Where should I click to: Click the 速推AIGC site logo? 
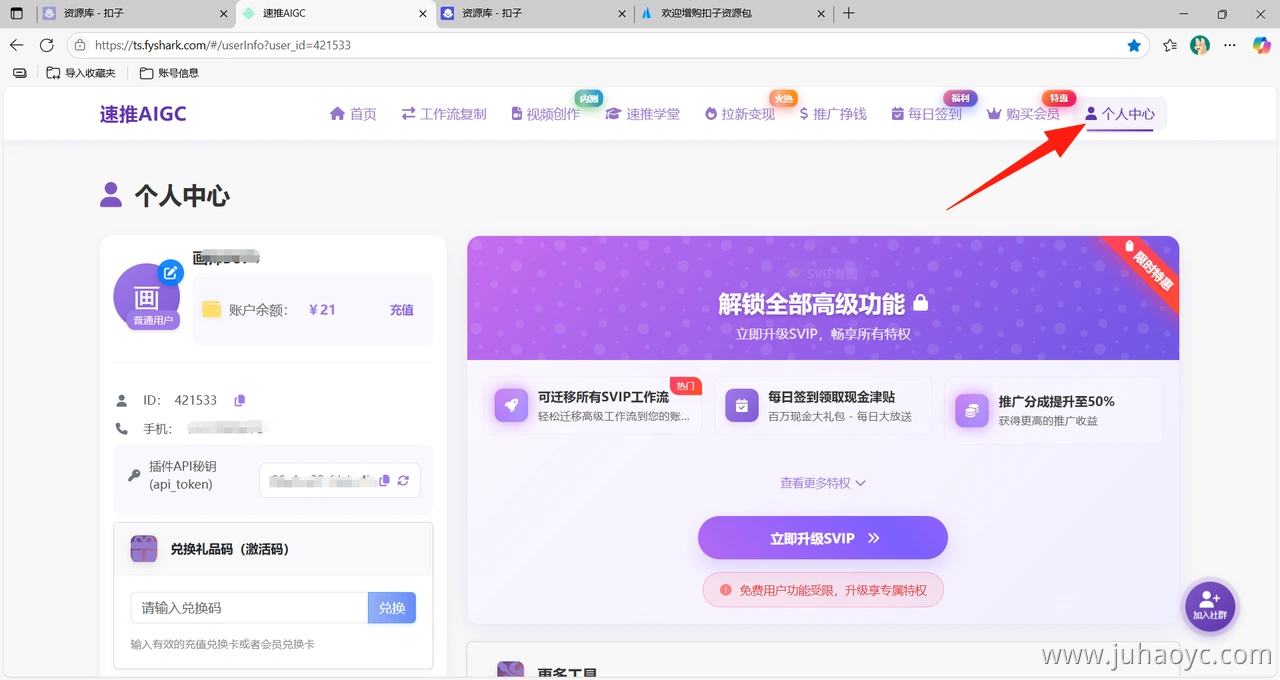(143, 114)
